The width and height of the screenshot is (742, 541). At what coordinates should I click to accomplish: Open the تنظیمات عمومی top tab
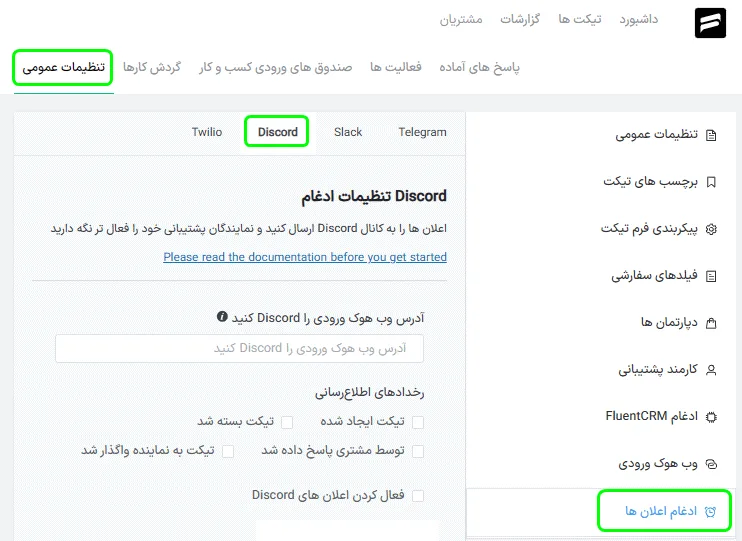click(63, 67)
